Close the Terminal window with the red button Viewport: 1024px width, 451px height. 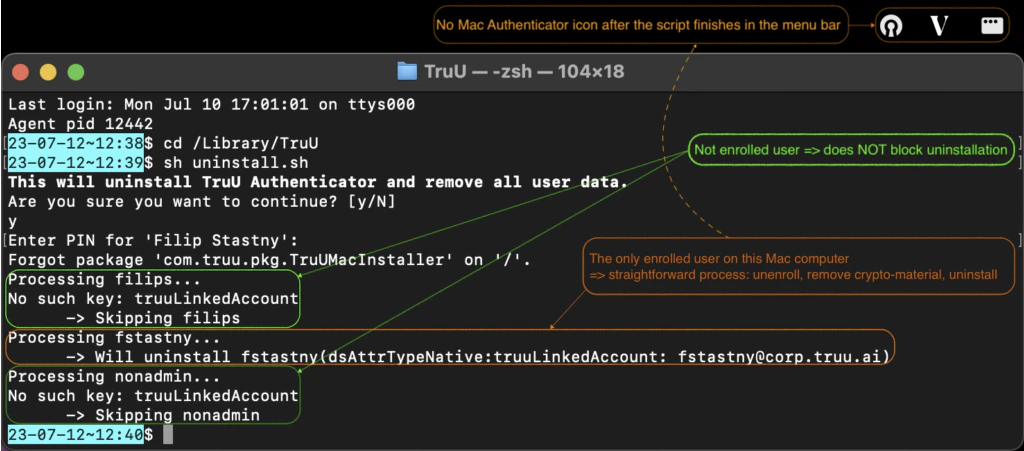tap(20, 72)
